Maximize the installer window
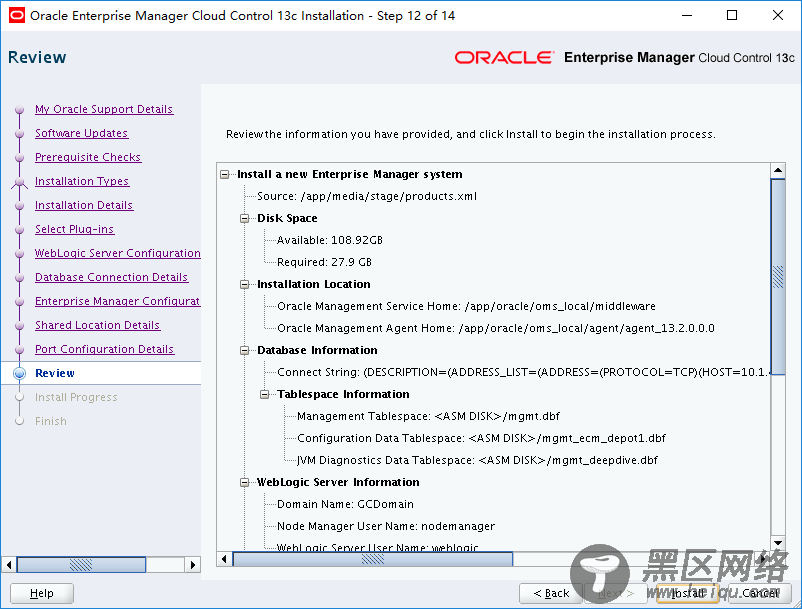 pos(732,15)
